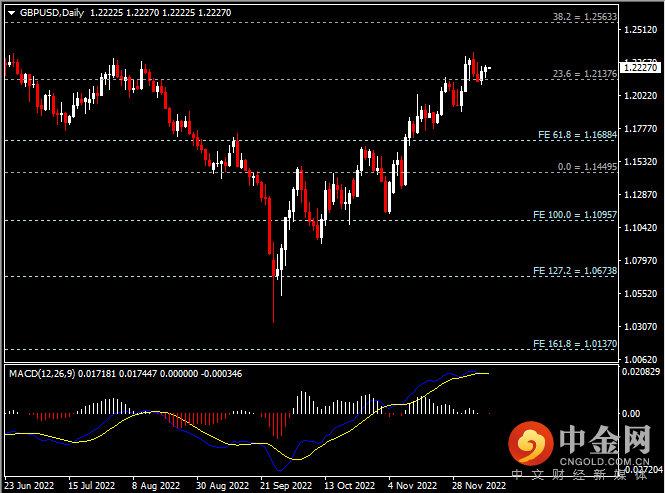This screenshot has width=665, height=493.
Task: Click the MACD 0.00 zero-level axis label
Action: click(x=634, y=412)
